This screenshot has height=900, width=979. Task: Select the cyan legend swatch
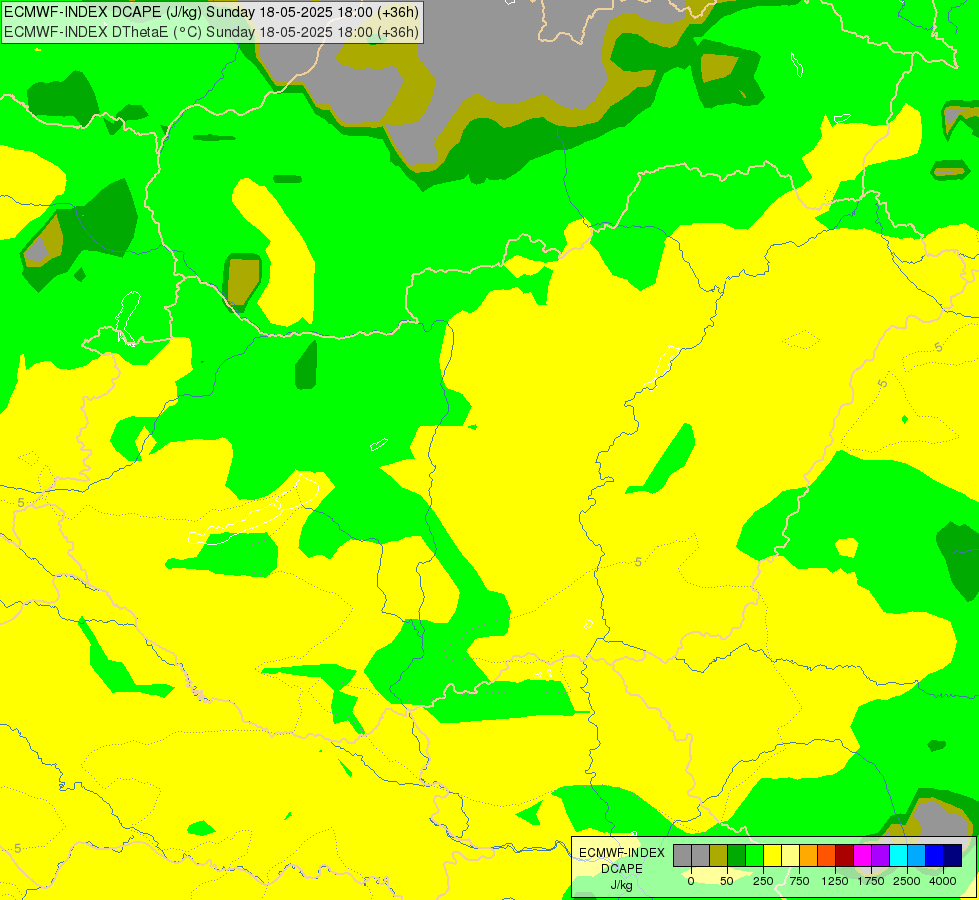[x=898, y=855]
